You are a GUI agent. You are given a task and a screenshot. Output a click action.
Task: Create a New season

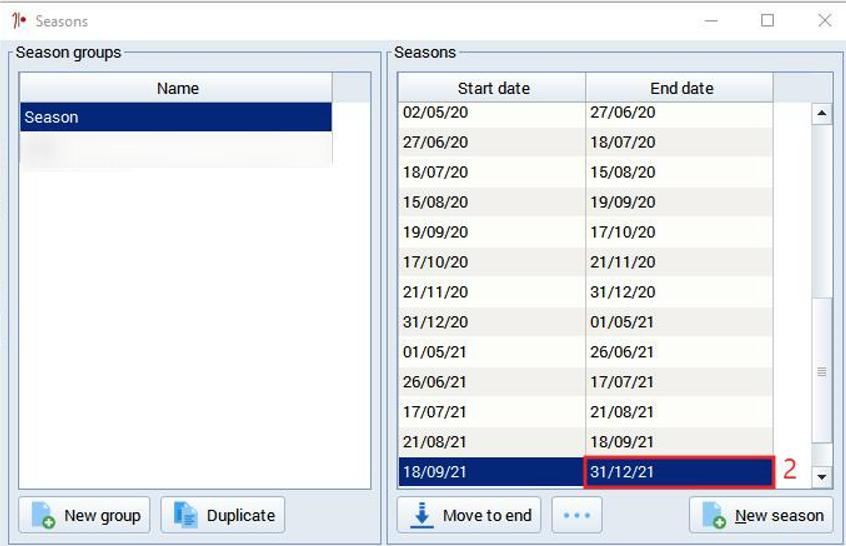pos(761,515)
